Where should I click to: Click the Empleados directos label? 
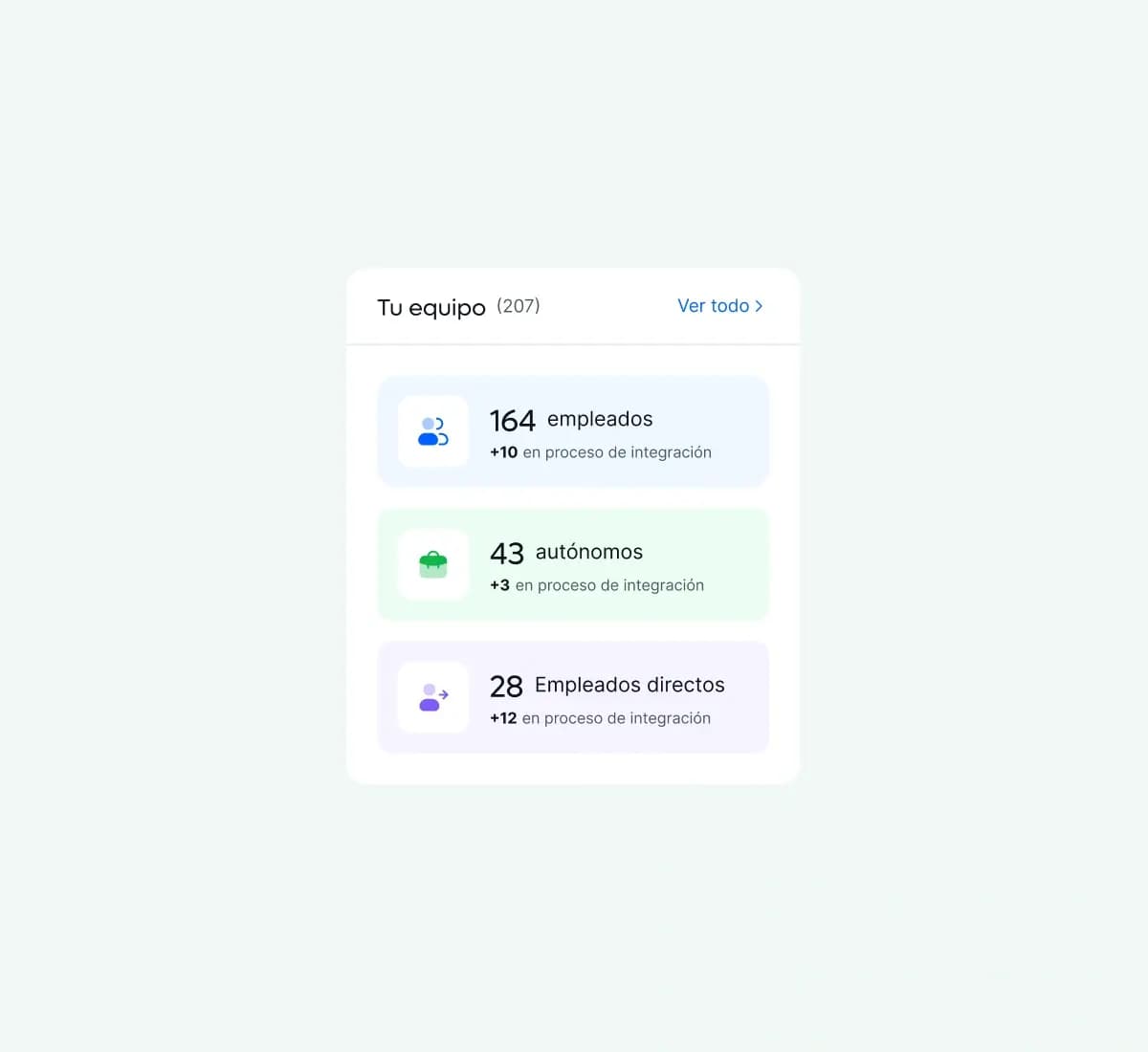coord(629,685)
